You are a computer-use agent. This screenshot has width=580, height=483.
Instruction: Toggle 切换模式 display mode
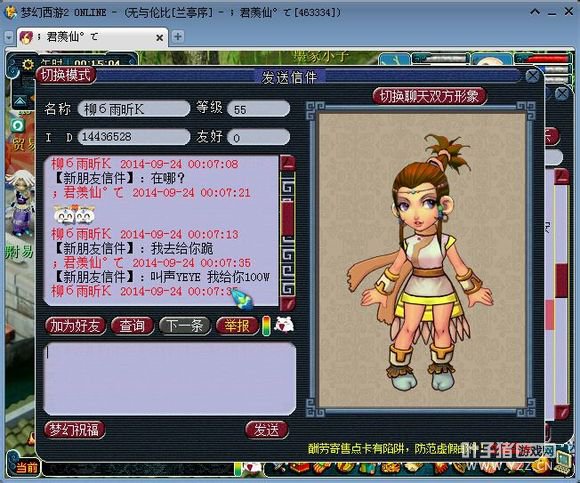(x=66, y=75)
